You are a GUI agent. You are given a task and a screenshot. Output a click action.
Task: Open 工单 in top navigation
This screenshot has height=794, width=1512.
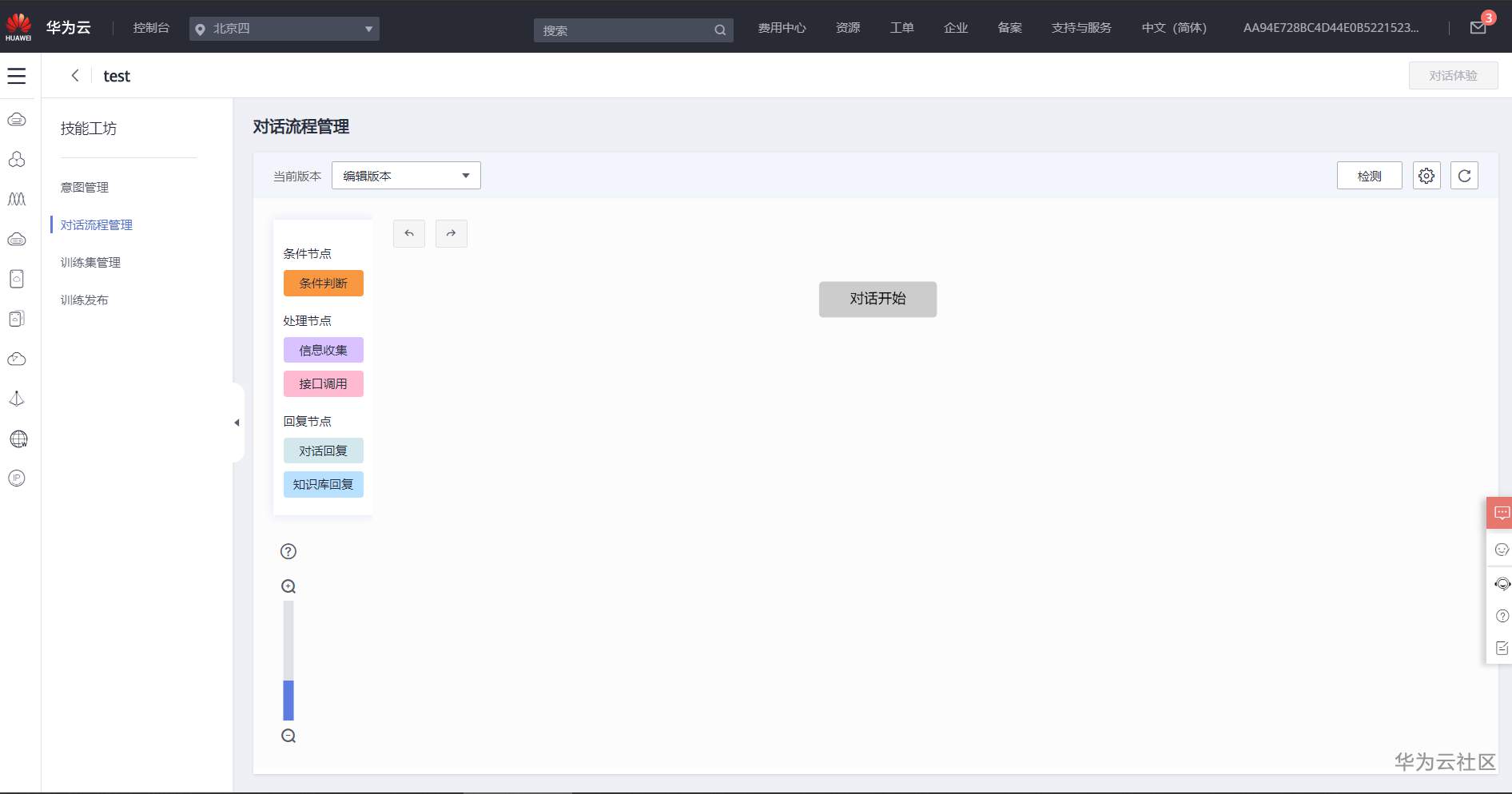tap(901, 28)
